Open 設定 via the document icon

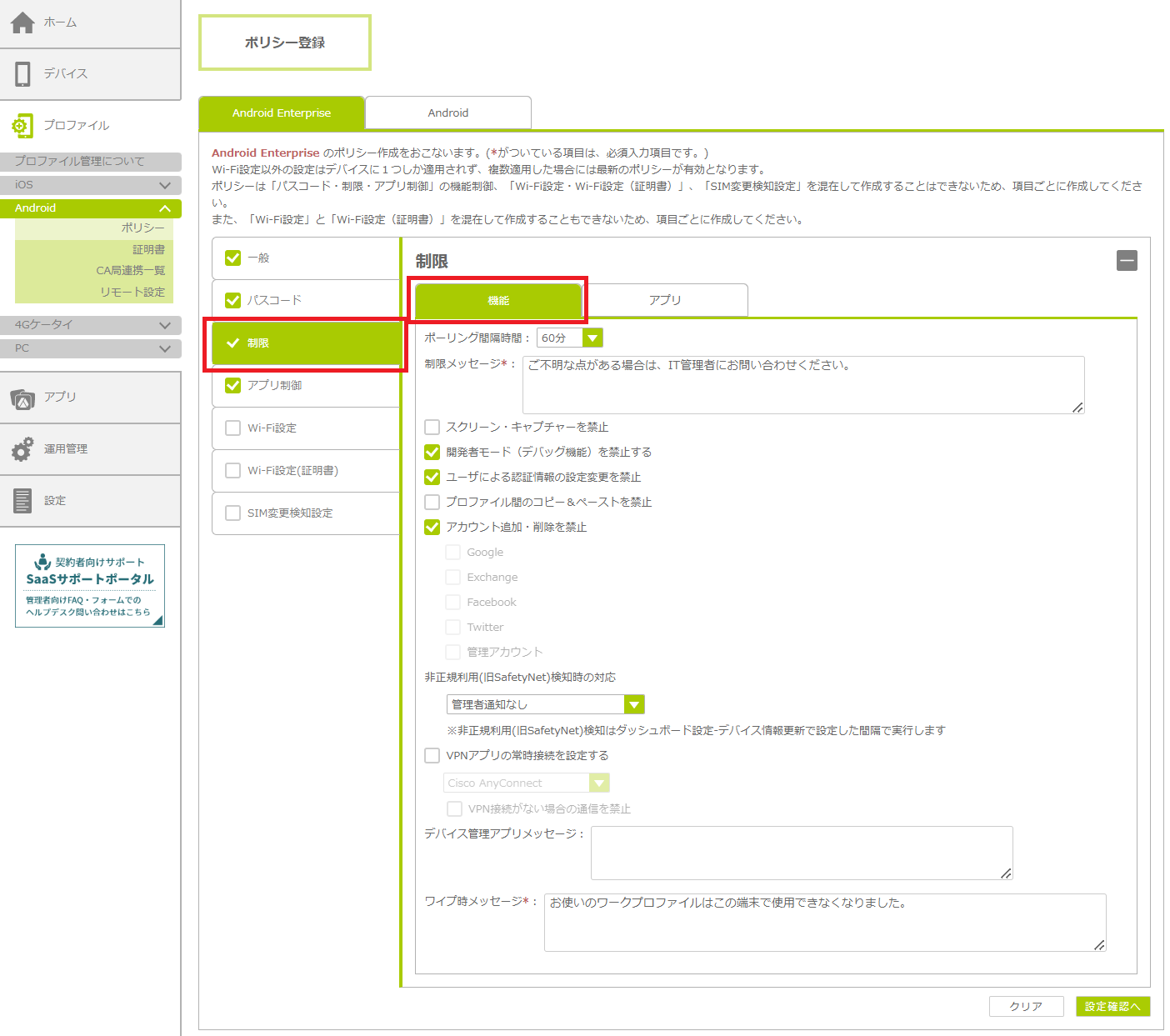[x=22, y=501]
